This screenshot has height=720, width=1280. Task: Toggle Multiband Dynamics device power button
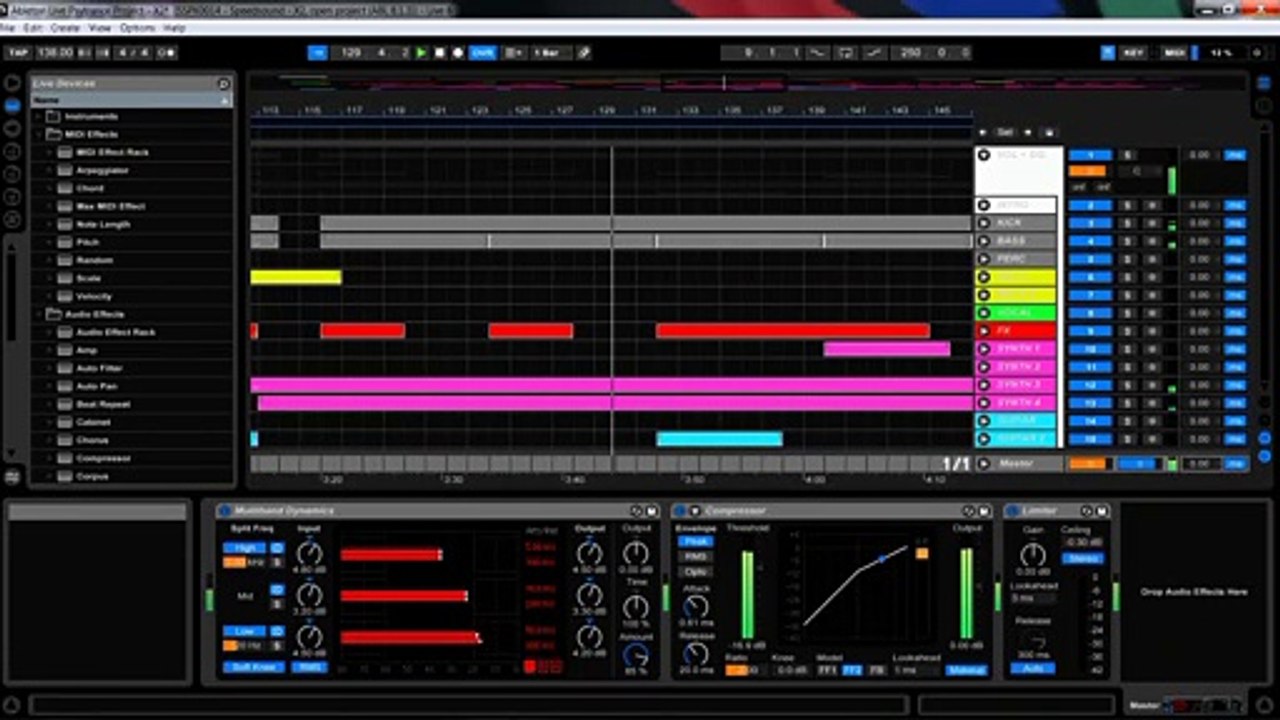pyautogui.click(x=225, y=511)
